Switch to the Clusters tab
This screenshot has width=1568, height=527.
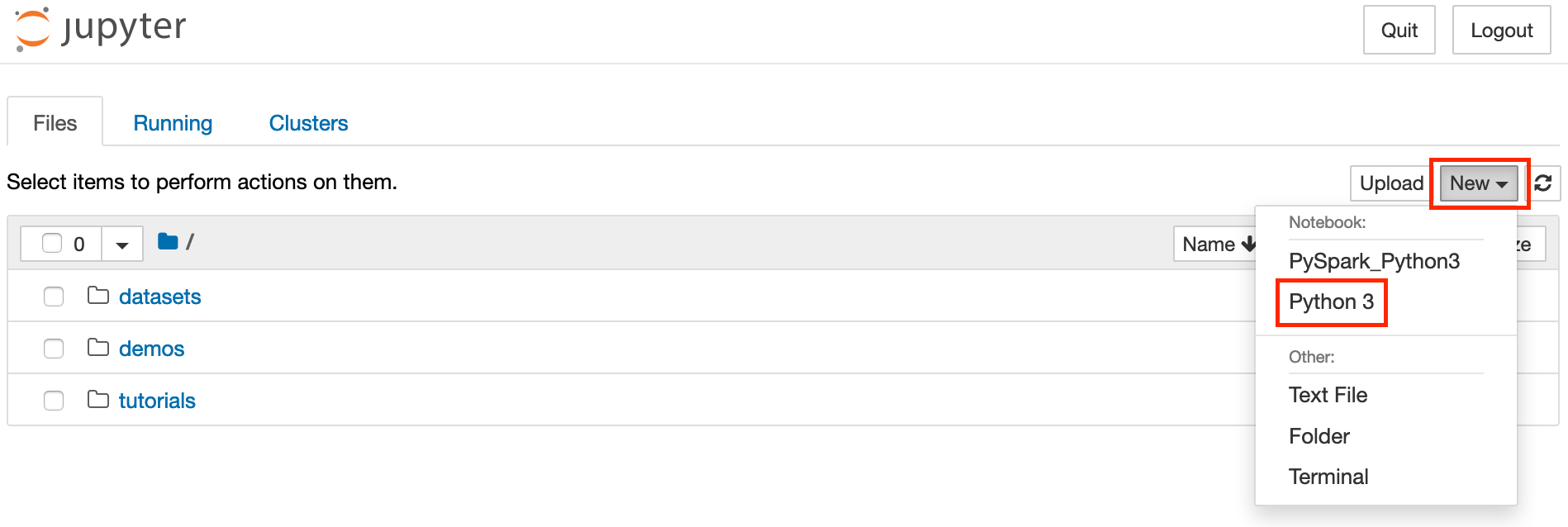pyautogui.click(x=308, y=122)
